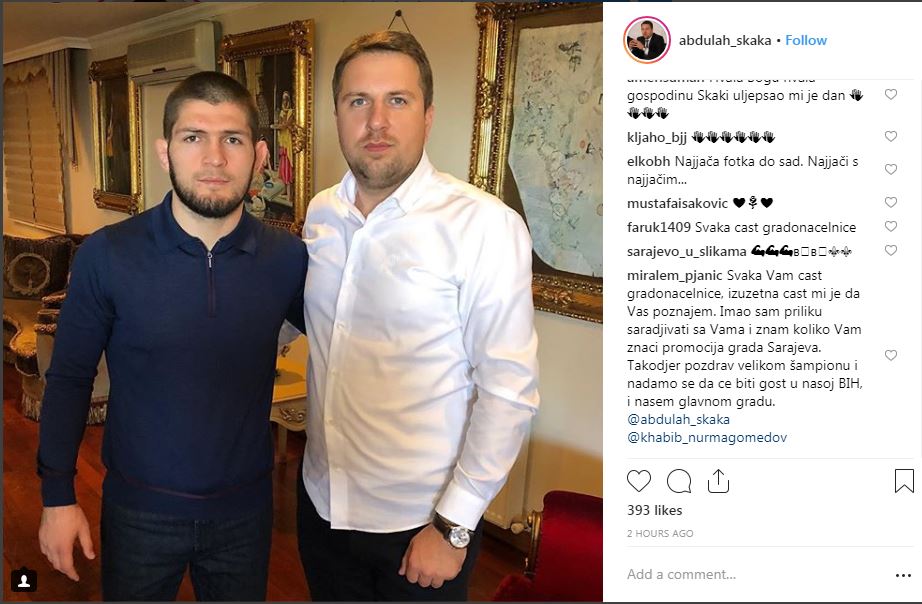Like the comment by miralem_pjanic
The image size is (922, 604).
891,355
